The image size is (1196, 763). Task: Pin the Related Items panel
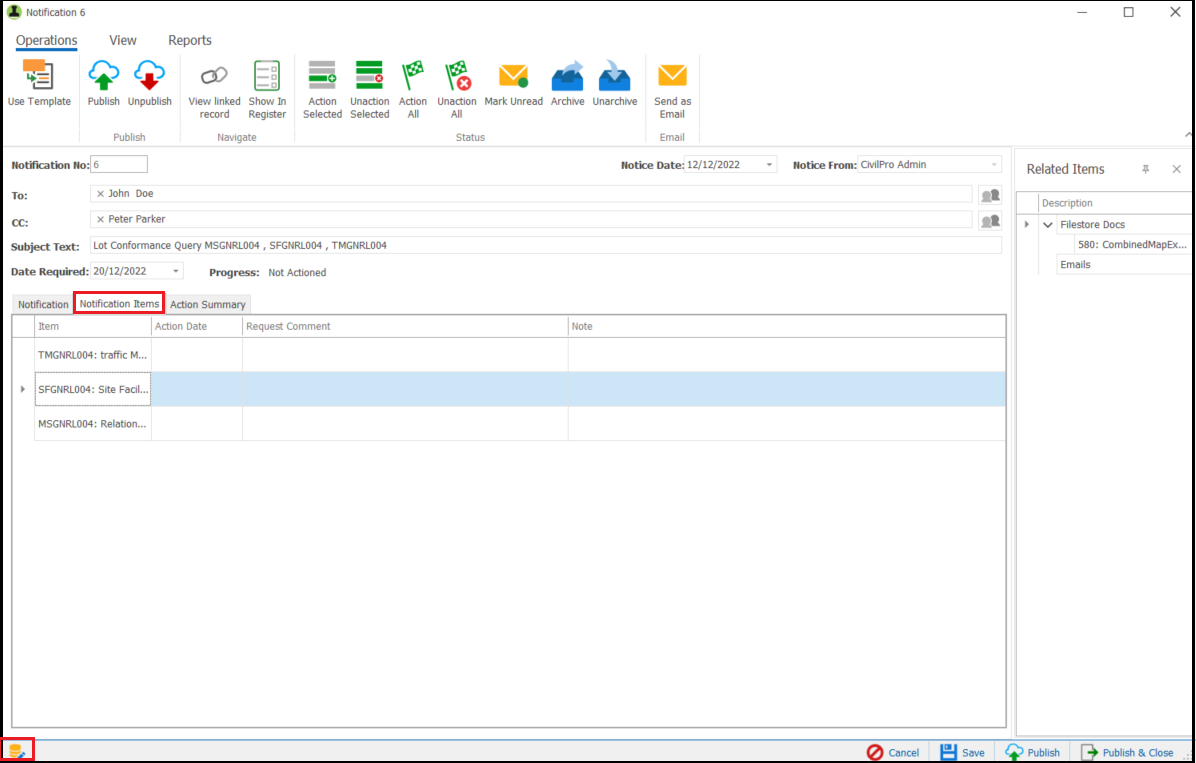click(x=1146, y=169)
